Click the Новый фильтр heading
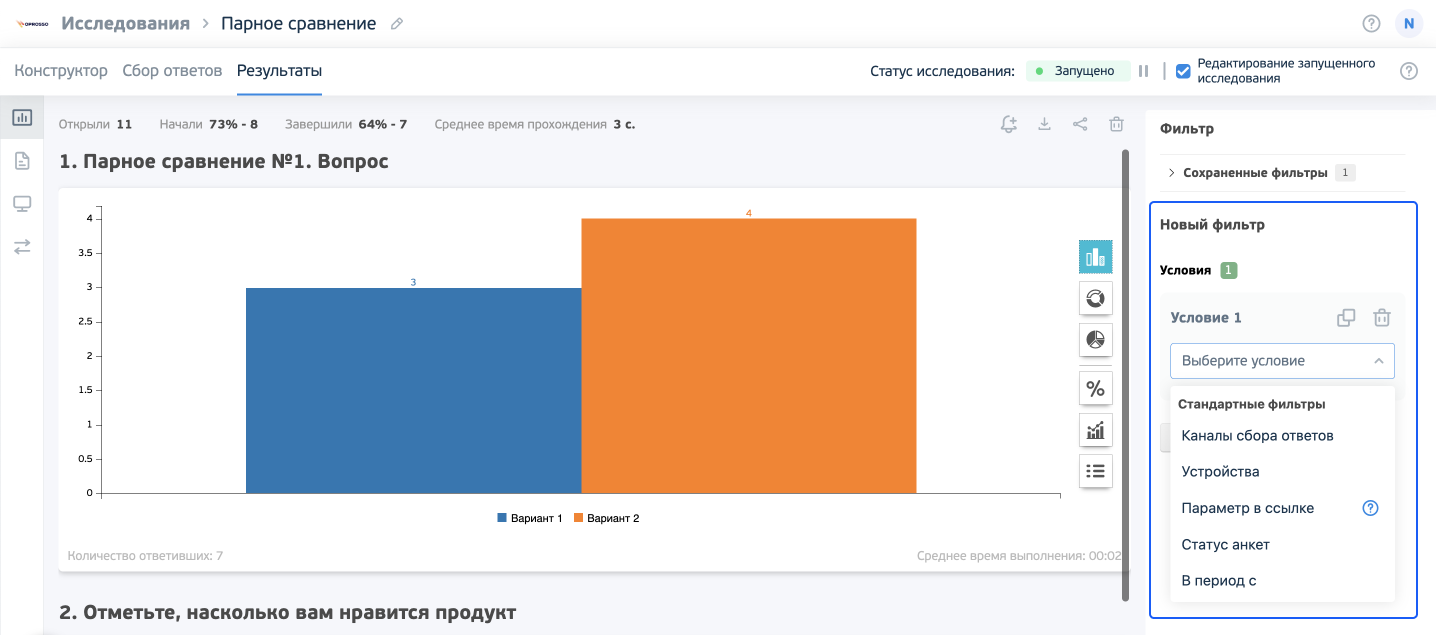This screenshot has width=1436, height=635. [x=1212, y=225]
